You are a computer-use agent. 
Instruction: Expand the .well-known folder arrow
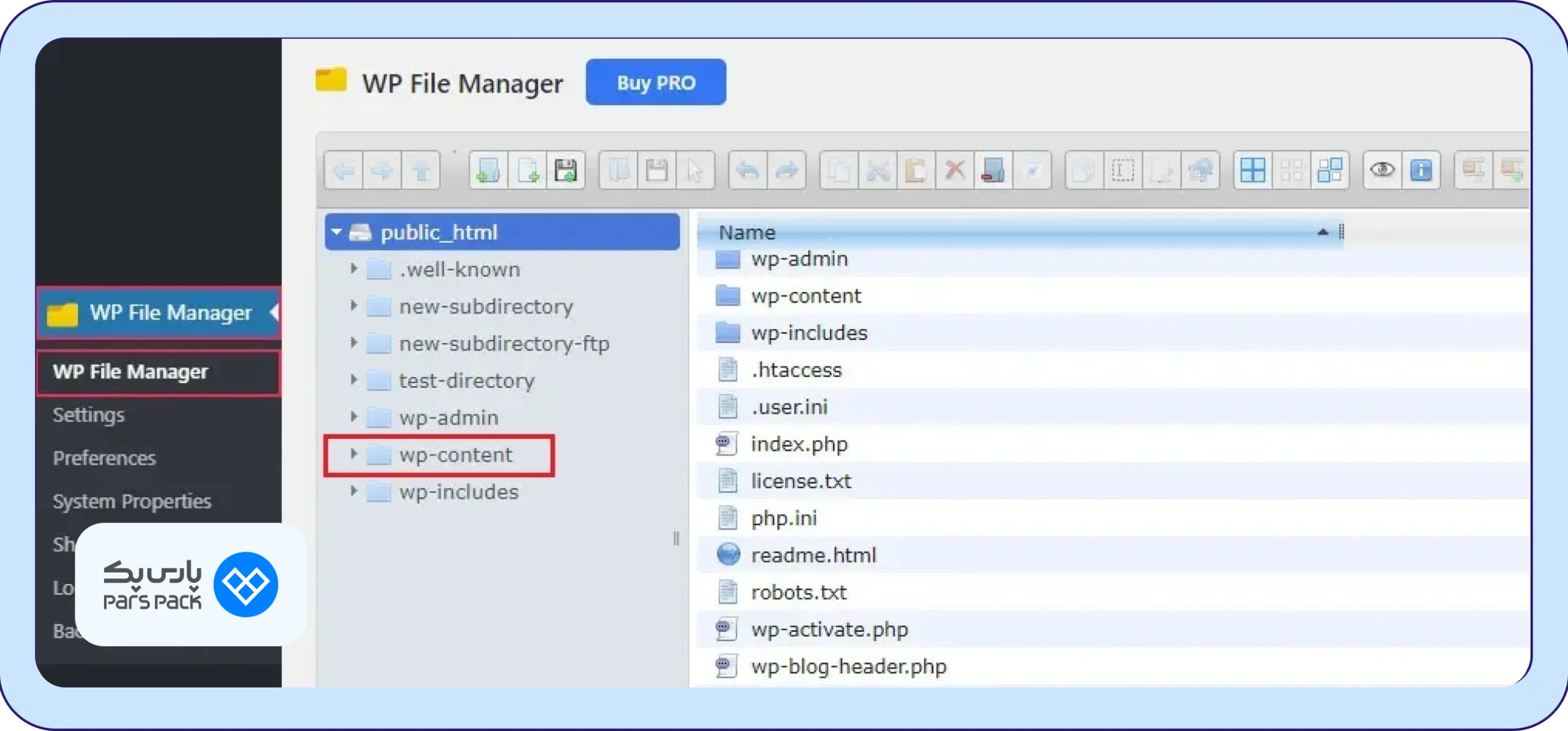(353, 268)
